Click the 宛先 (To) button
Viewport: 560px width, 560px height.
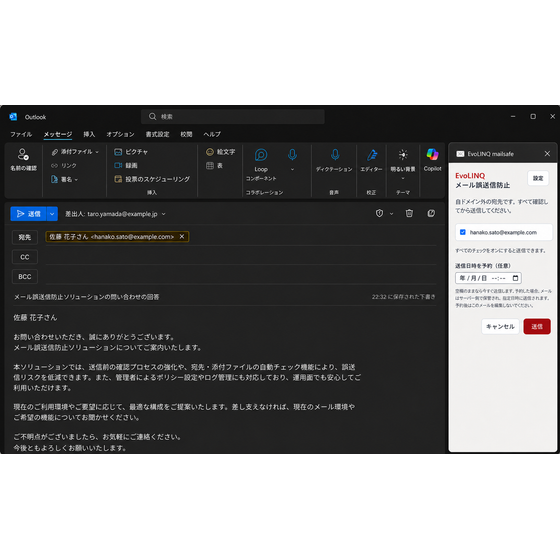click(x=25, y=237)
